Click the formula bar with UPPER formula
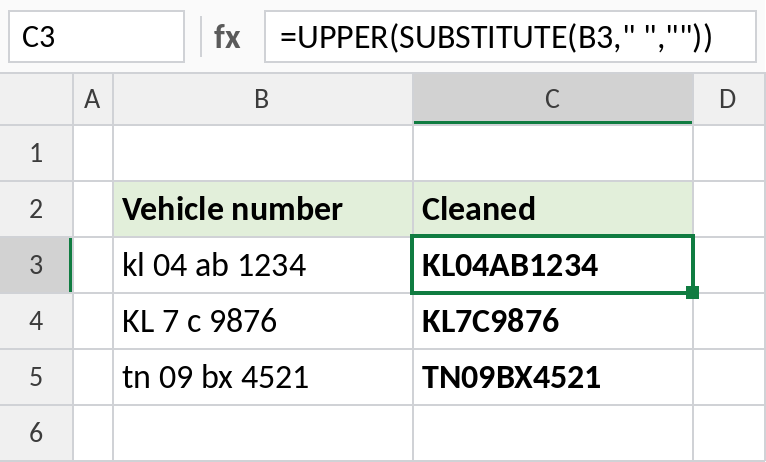The height and width of the screenshot is (462, 766). tap(510, 37)
